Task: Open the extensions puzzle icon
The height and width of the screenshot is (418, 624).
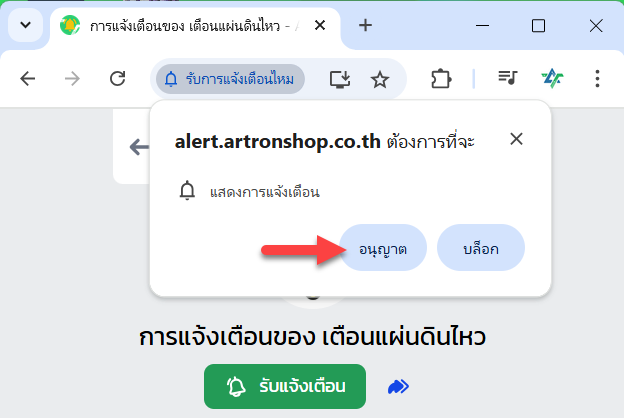Action: pos(441,78)
